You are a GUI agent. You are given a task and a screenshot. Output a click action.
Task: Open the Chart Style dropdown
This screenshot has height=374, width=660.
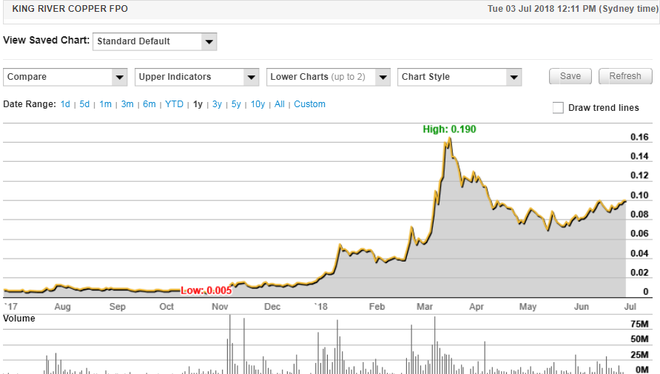click(x=459, y=77)
